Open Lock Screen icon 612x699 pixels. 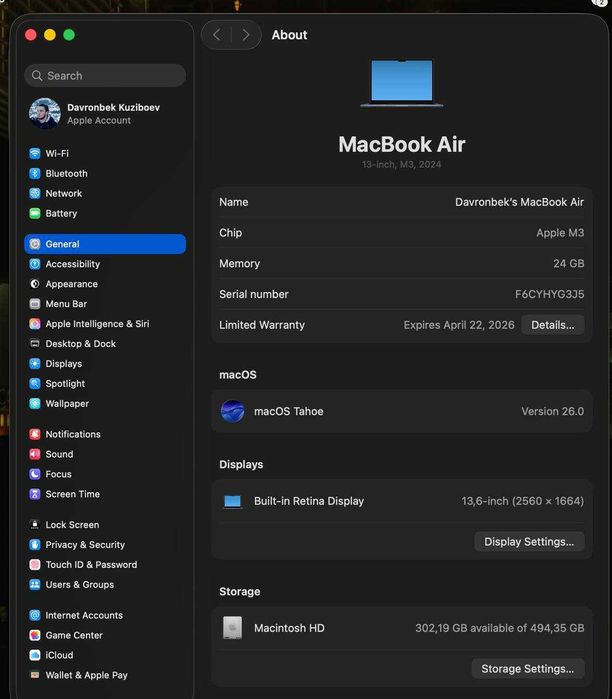coord(35,525)
